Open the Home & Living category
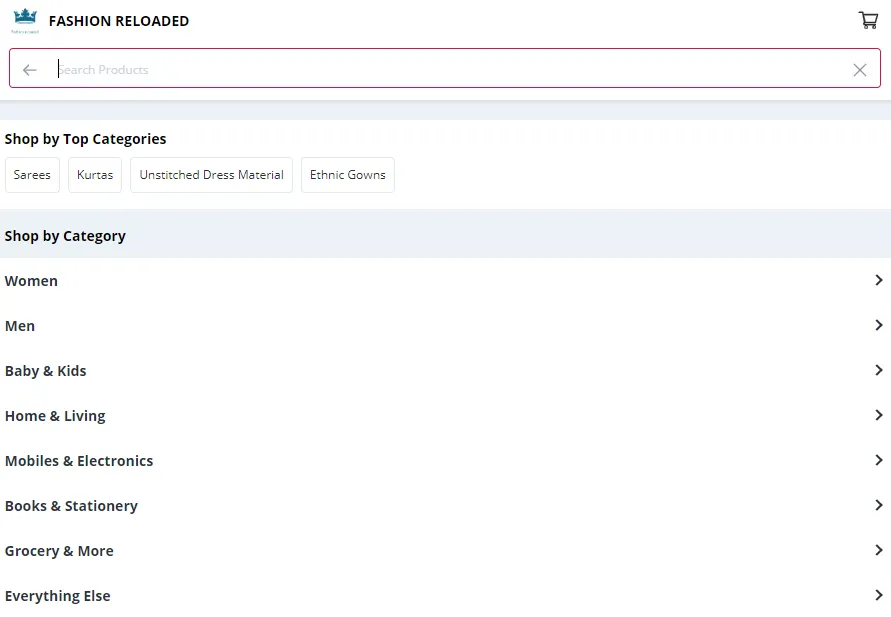Viewport: 891px width, 617px height. click(446, 415)
